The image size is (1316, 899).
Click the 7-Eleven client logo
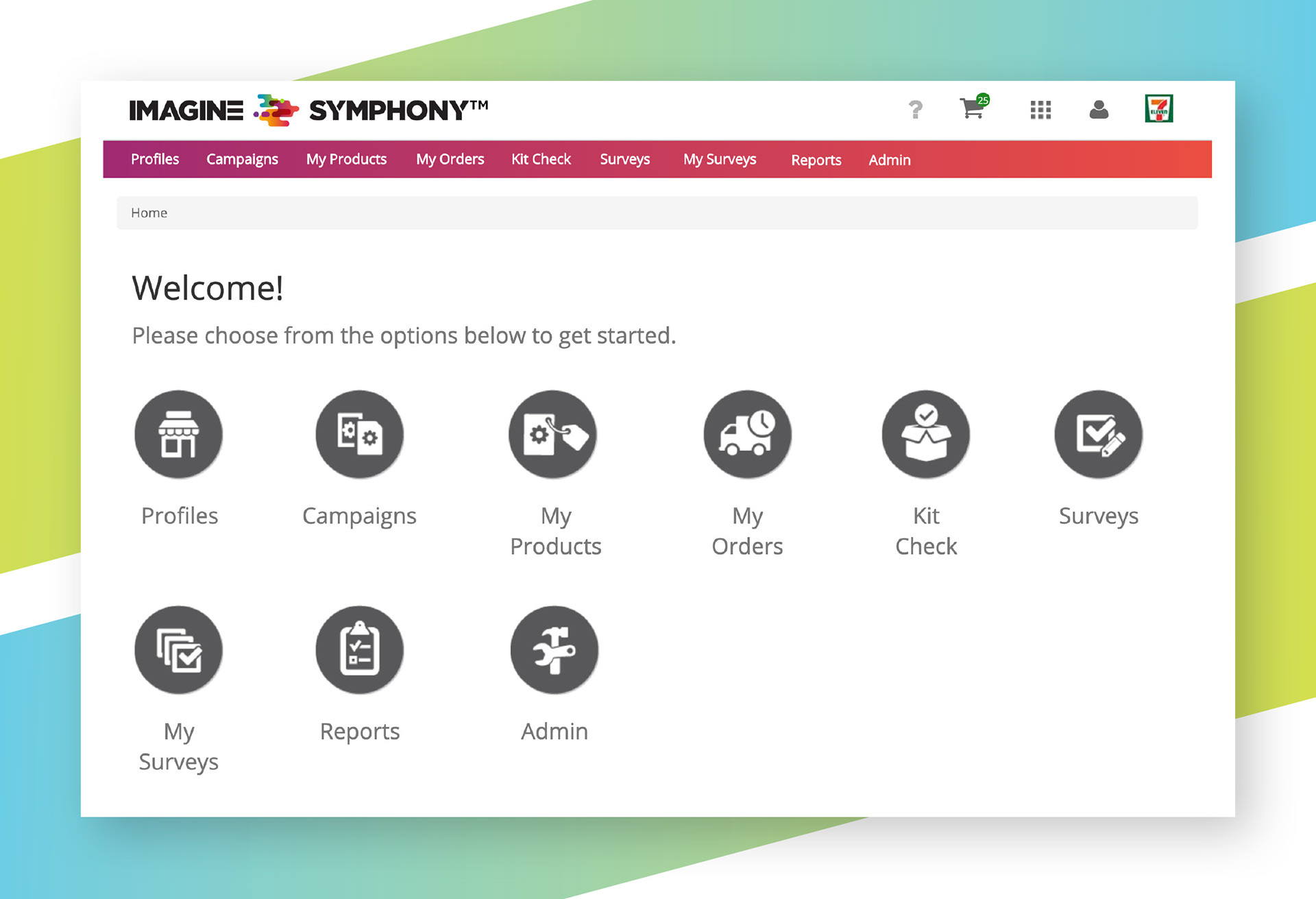click(x=1159, y=108)
